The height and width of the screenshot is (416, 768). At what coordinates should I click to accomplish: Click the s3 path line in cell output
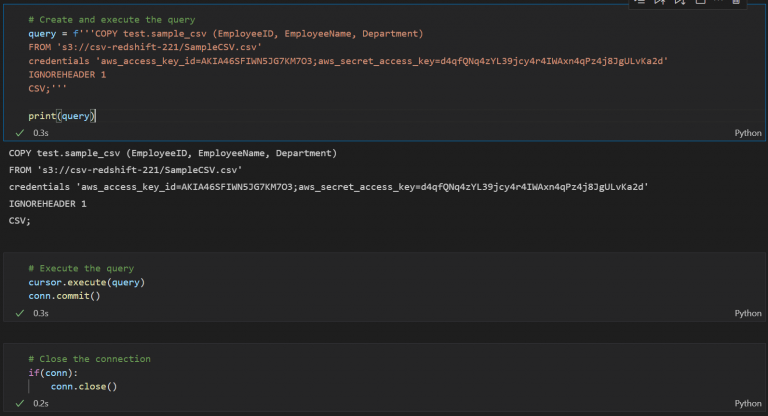(125, 170)
